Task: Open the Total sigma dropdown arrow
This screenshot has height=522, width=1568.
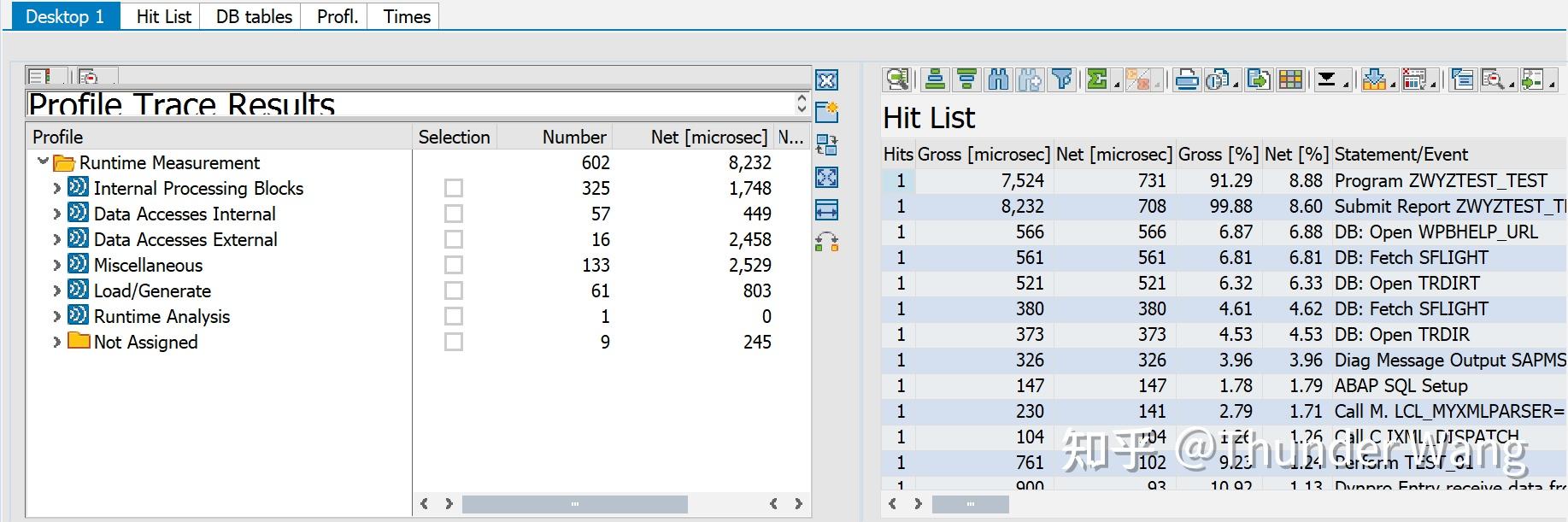Action: tap(1117, 84)
